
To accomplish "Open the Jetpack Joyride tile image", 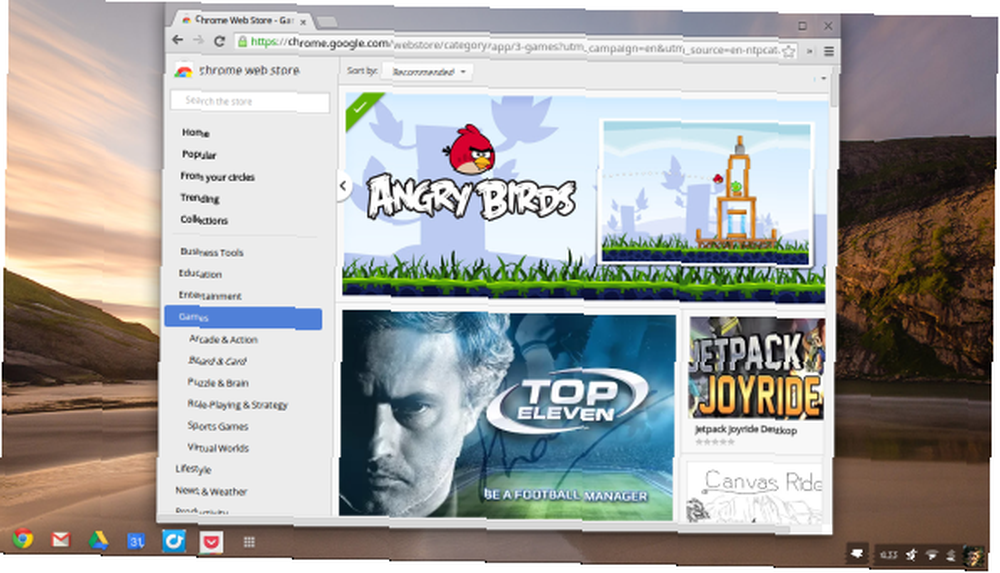I will 756,368.
